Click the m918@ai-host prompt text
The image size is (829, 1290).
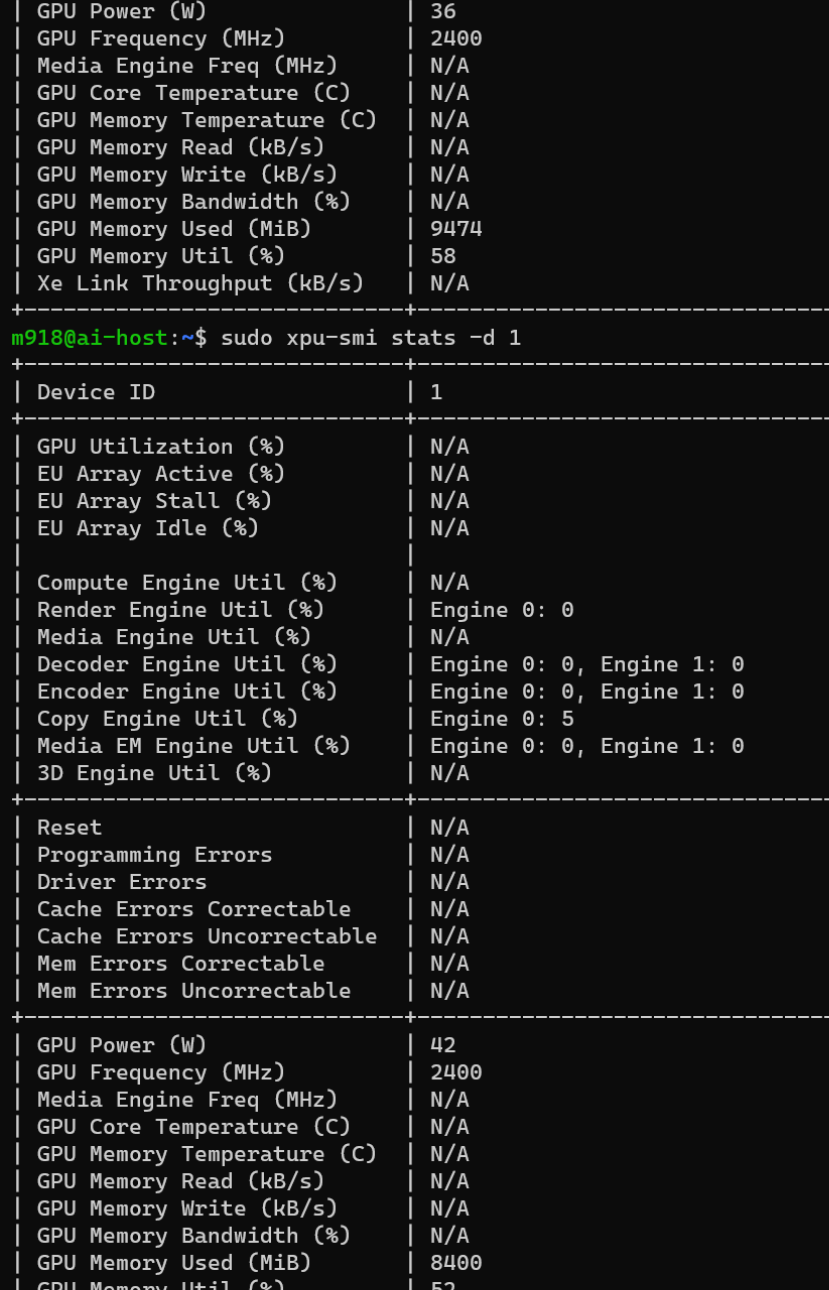pyautogui.click(x=89, y=338)
